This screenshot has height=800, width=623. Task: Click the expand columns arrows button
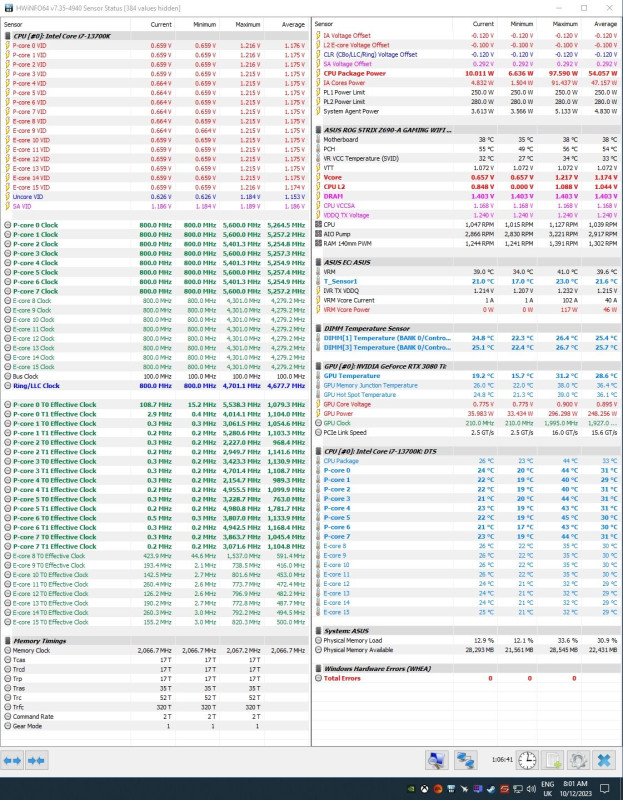[x=12, y=760]
